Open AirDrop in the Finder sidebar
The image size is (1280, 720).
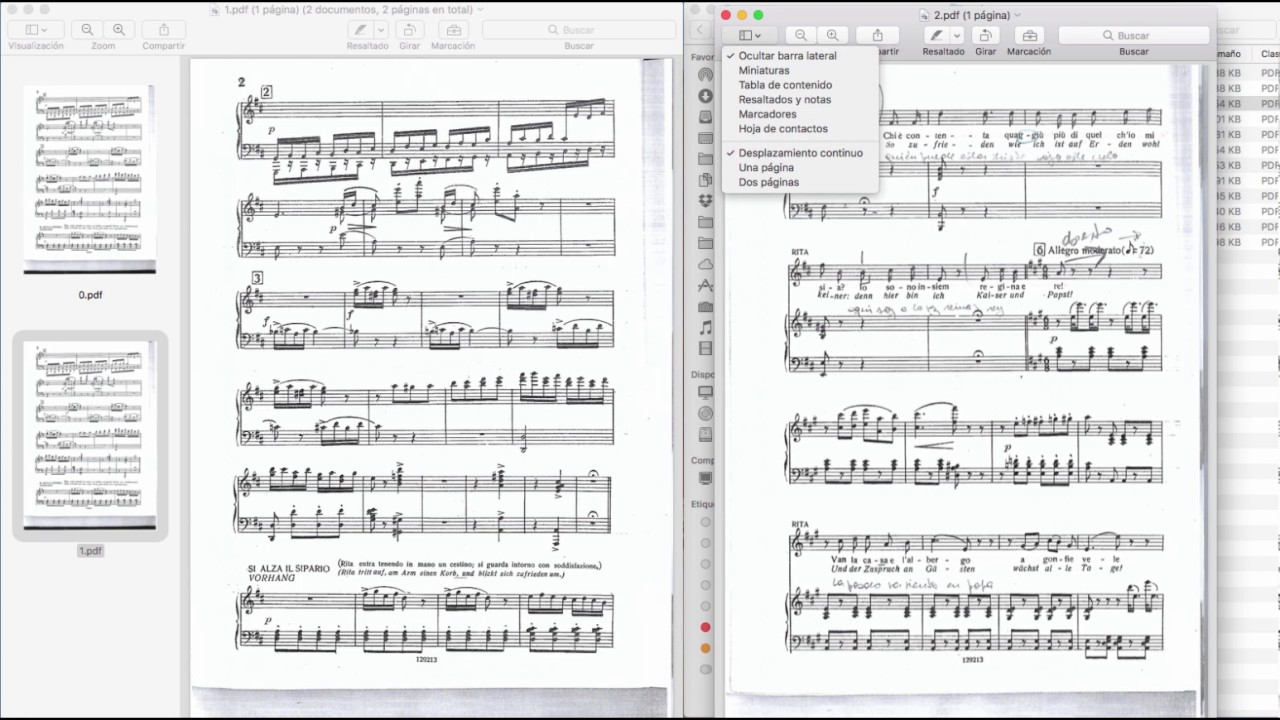[706, 75]
